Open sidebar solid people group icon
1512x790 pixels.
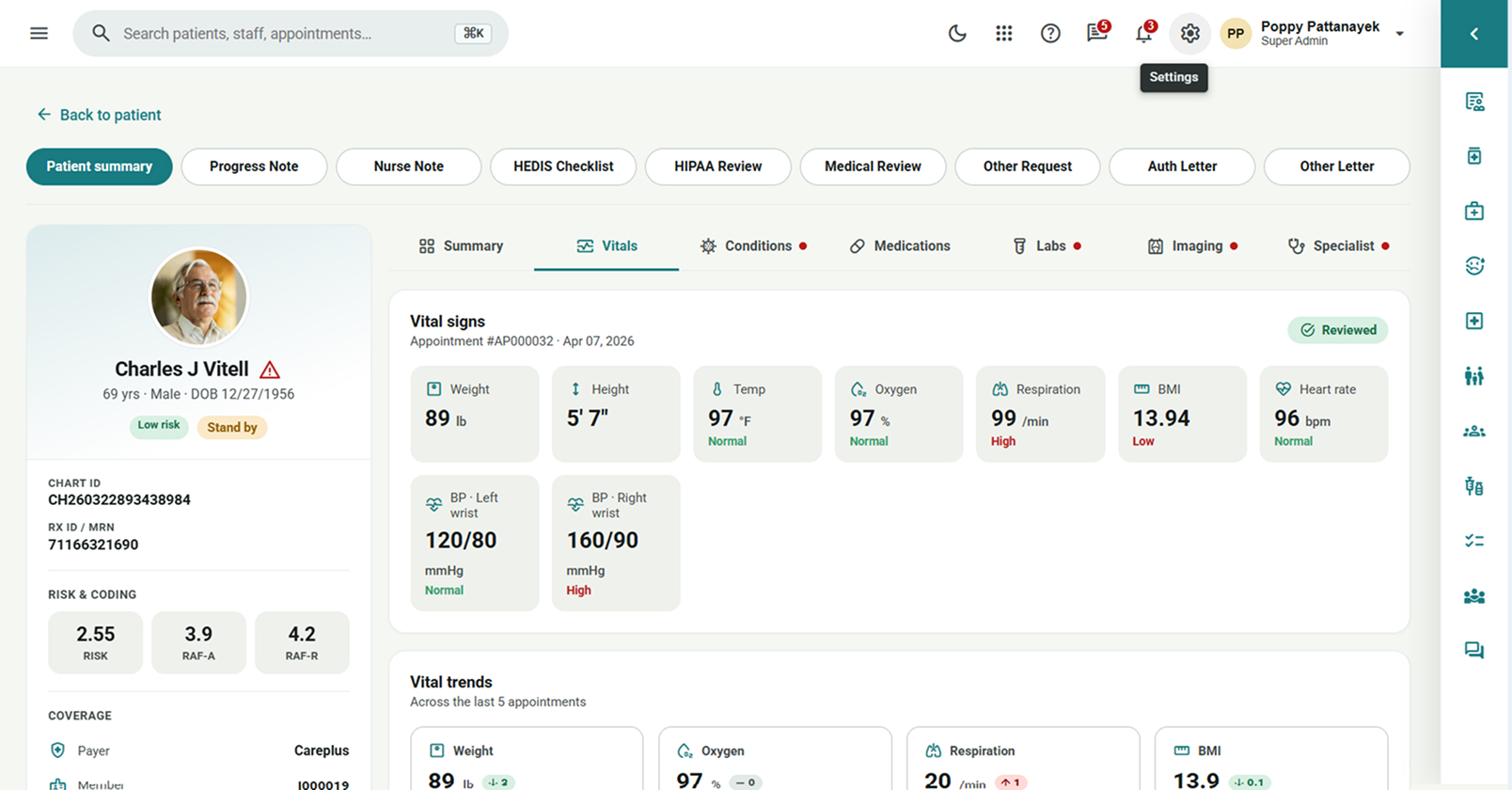click(x=1474, y=596)
